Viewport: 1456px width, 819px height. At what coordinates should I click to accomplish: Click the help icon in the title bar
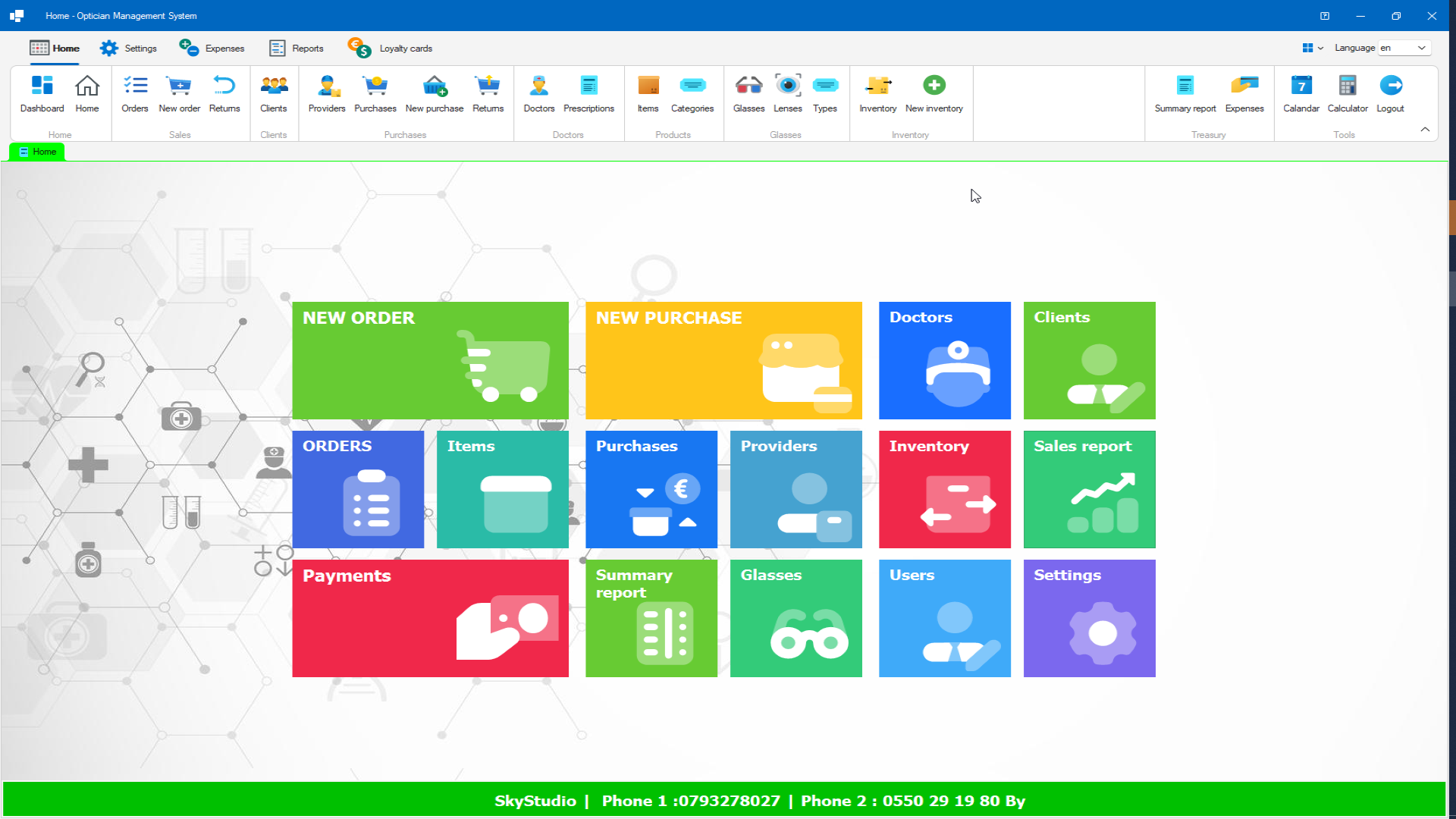(1326, 15)
